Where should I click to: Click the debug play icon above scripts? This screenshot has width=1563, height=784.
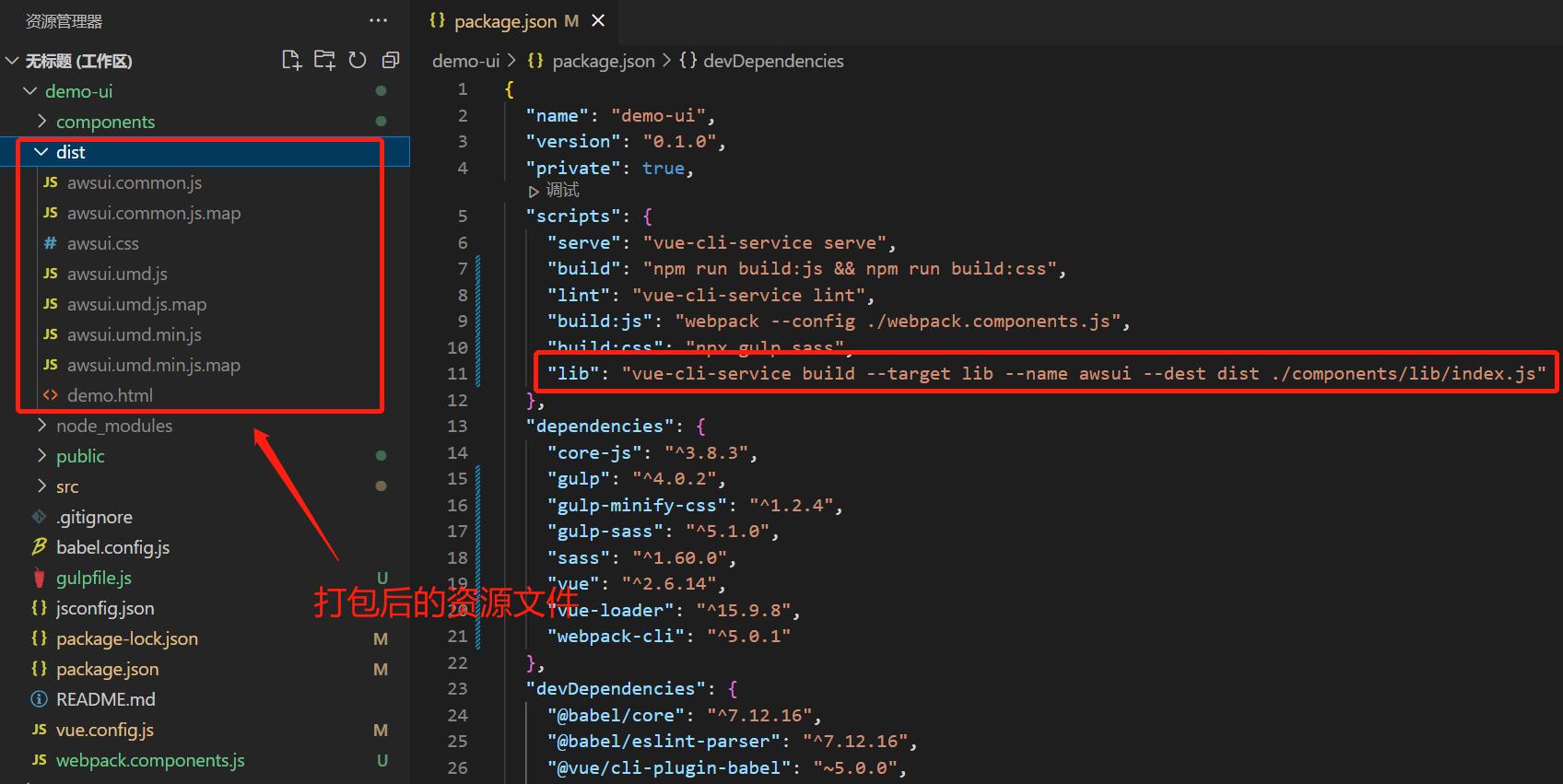(x=534, y=192)
